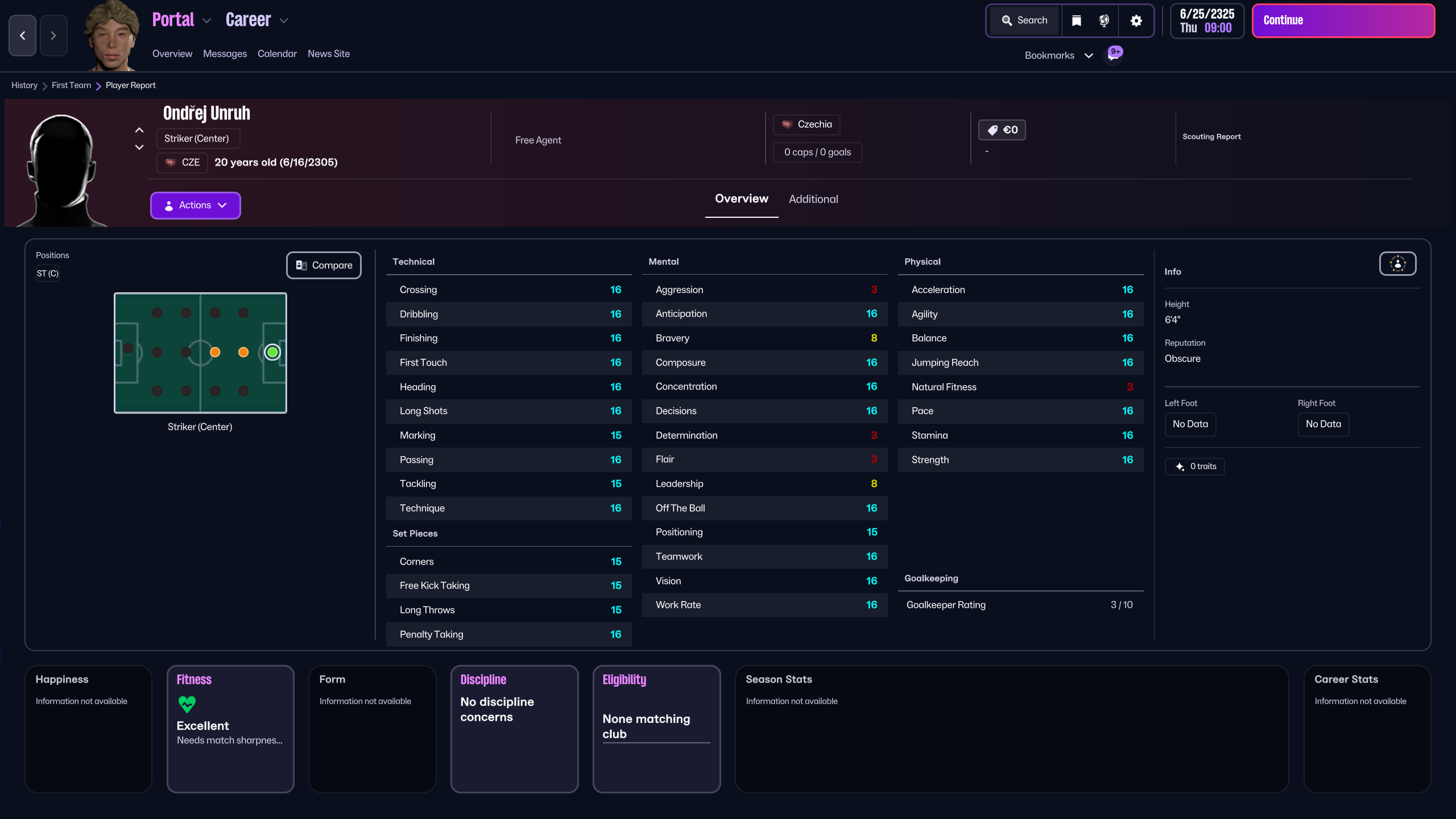Open the bookmark icon in the top bar

pyautogui.click(x=1076, y=20)
